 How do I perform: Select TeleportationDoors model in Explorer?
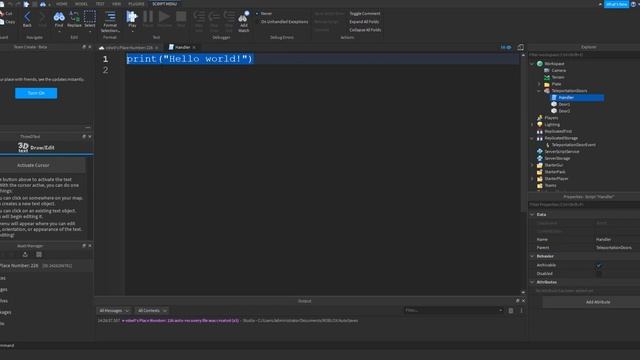[x=569, y=91]
